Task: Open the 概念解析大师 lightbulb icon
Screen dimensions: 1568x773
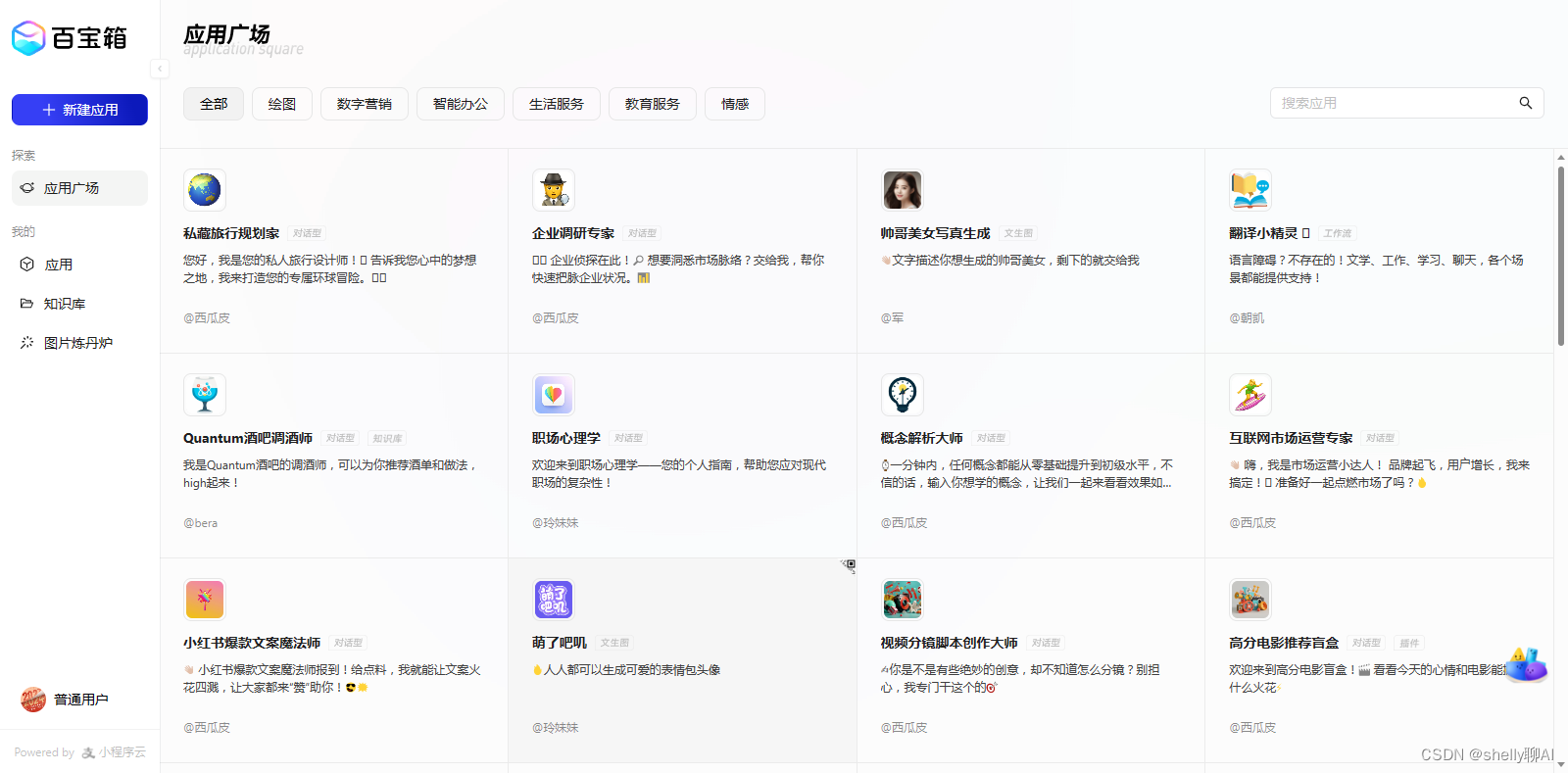Action: click(903, 394)
